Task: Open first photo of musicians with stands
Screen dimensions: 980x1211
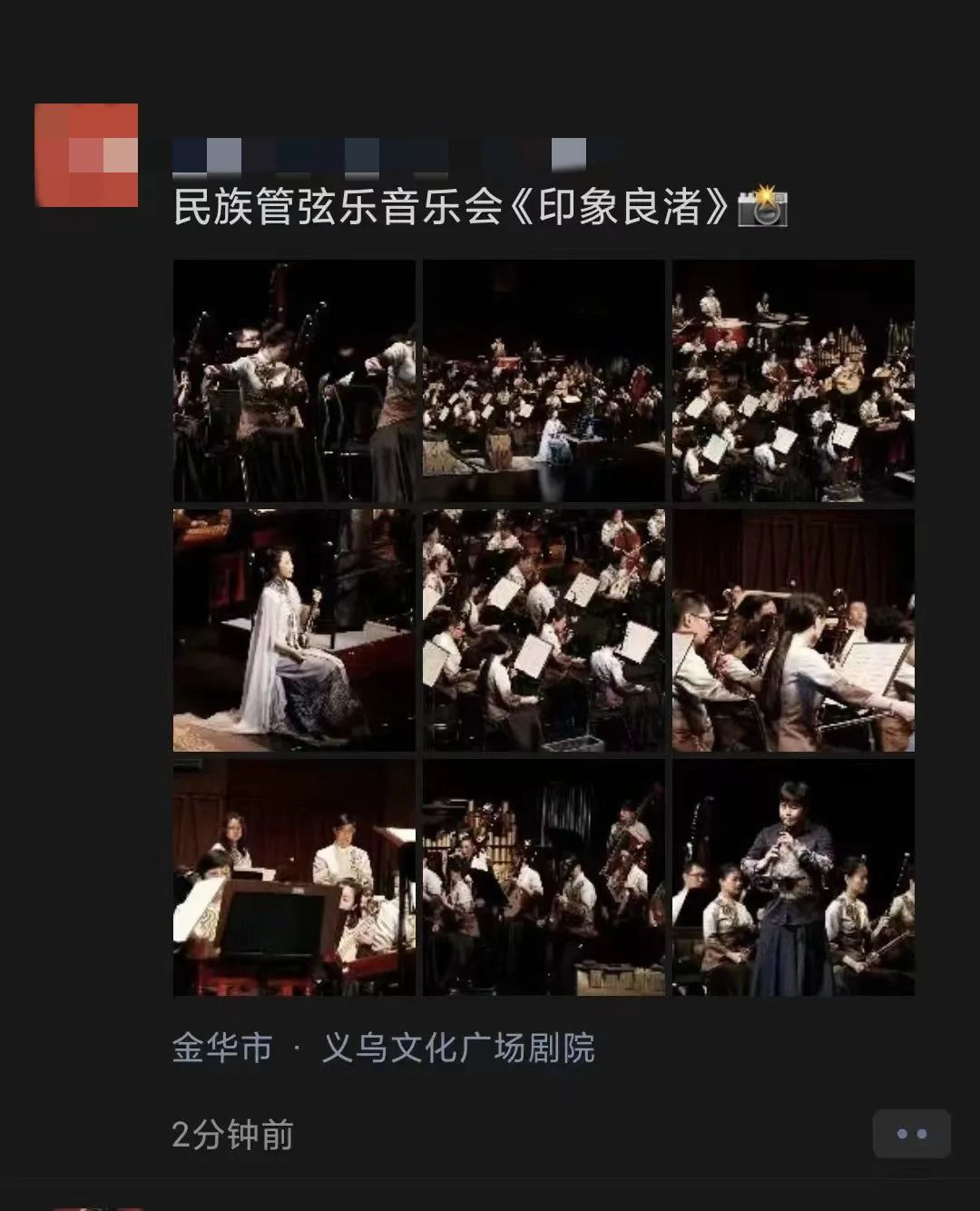Action: [294, 380]
